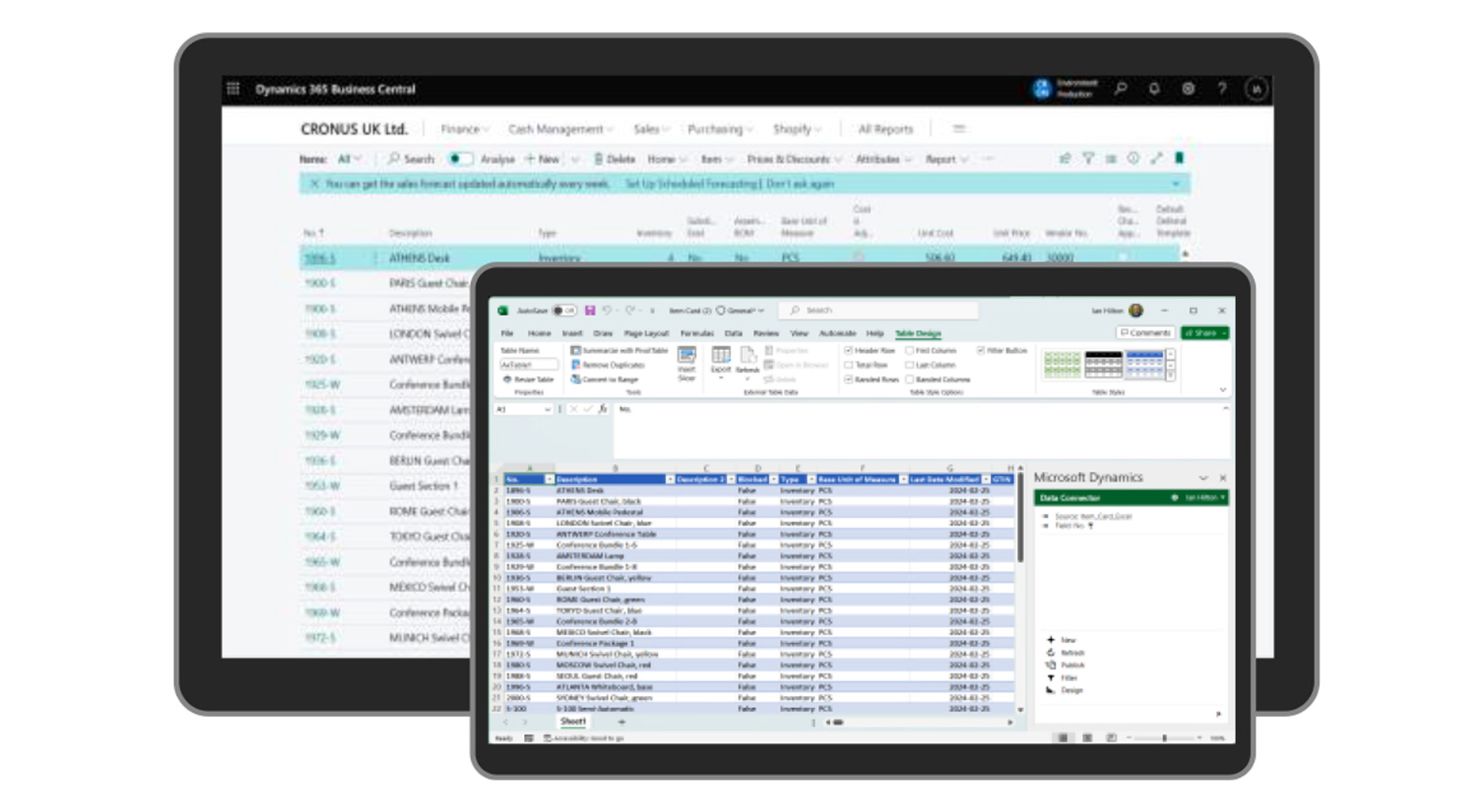Uncheck the Filter Button checkbox

click(x=980, y=351)
